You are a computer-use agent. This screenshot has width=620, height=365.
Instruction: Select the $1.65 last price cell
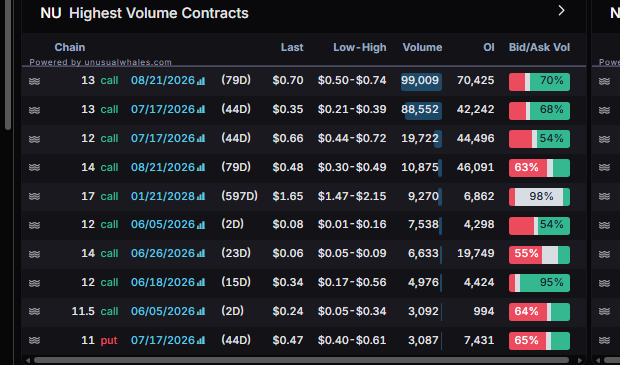(288, 196)
